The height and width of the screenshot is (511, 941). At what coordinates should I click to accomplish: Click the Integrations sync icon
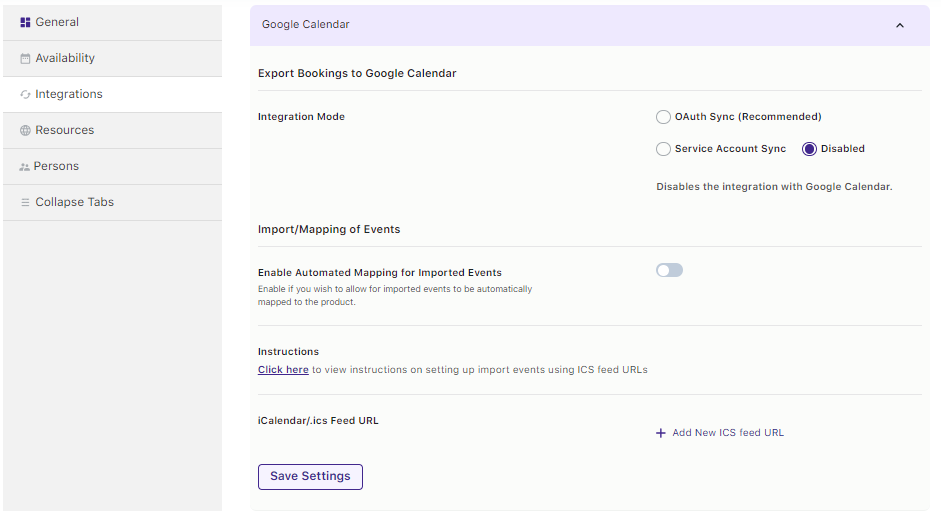click(25, 94)
